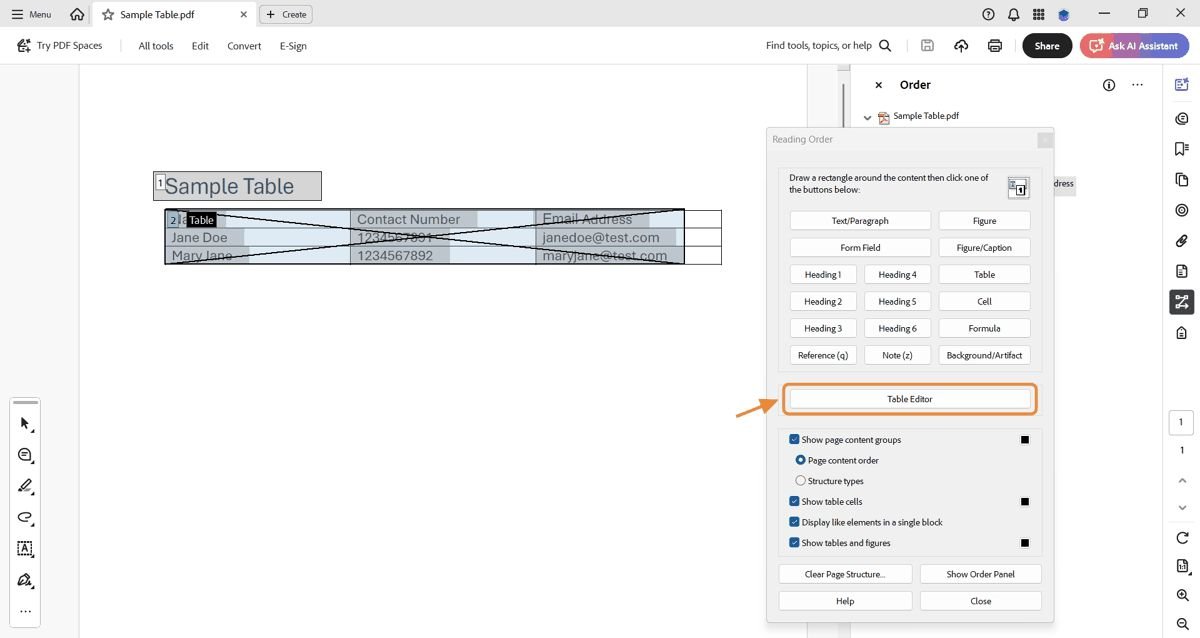Open the Order panel more options menu
The image size is (1200, 638).
[1137, 85]
